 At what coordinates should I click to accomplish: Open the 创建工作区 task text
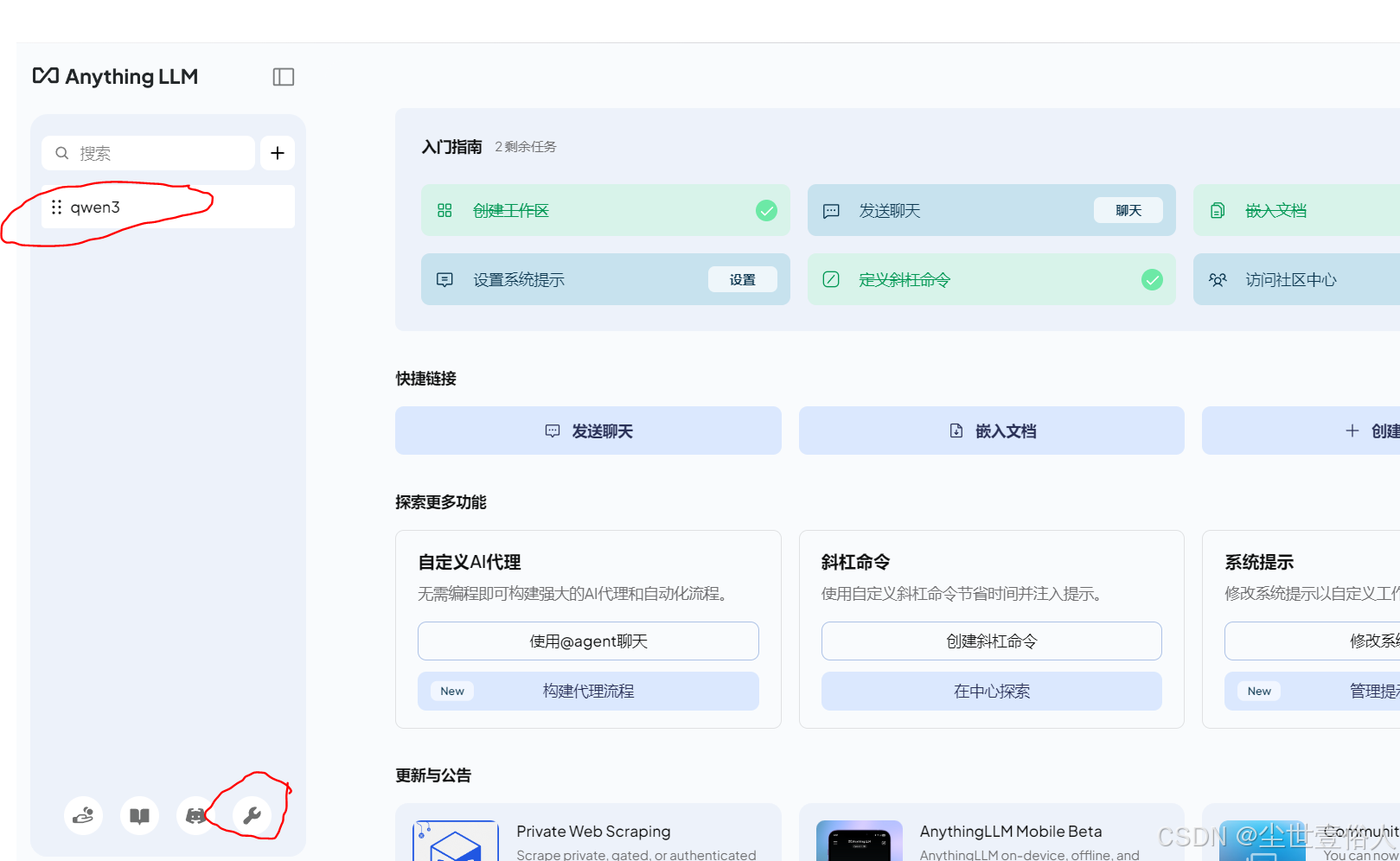click(x=511, y=211)
